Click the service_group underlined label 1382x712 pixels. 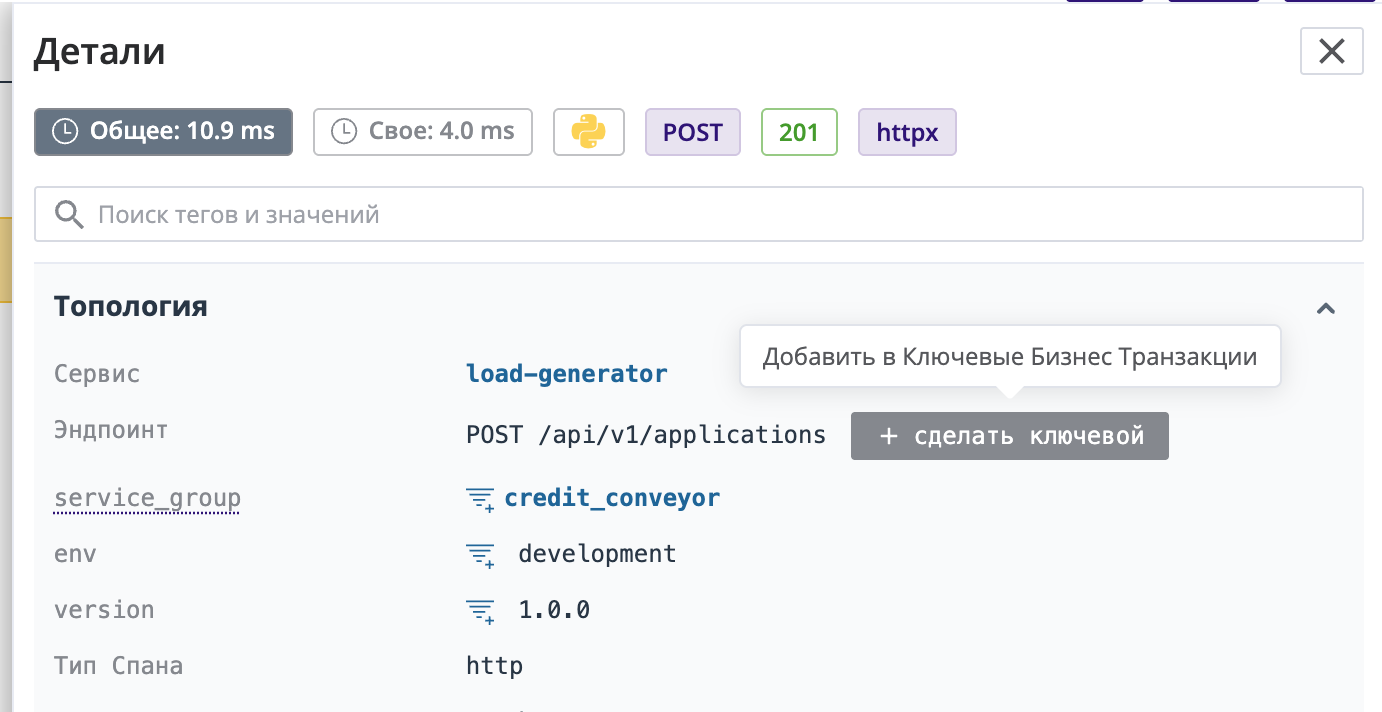(x=147, y=498)
